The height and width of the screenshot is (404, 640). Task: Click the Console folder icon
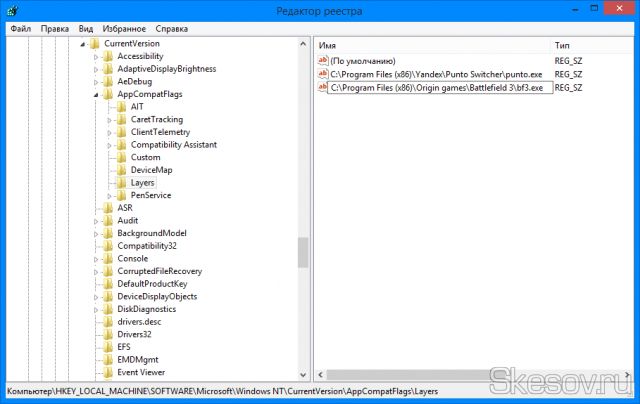point(108,258)
